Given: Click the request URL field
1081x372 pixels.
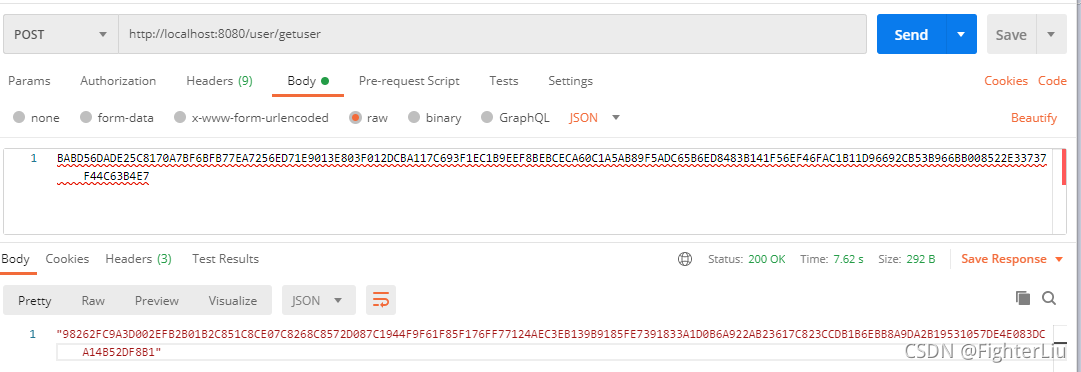Looking at the screenshot, I should [492, 34].
